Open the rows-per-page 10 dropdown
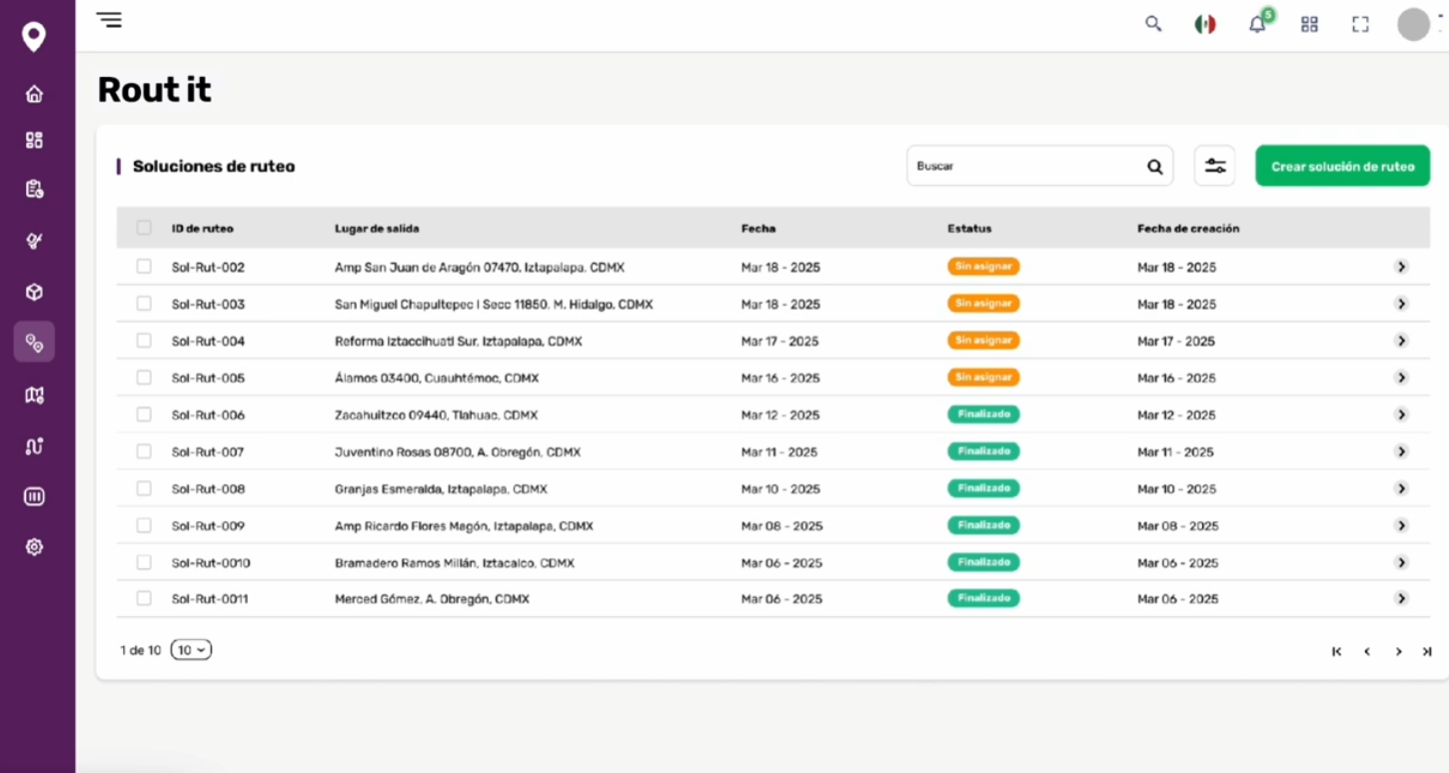This screenshot has width=1449, height=773. pyautogui.click(x=191, y=650)
